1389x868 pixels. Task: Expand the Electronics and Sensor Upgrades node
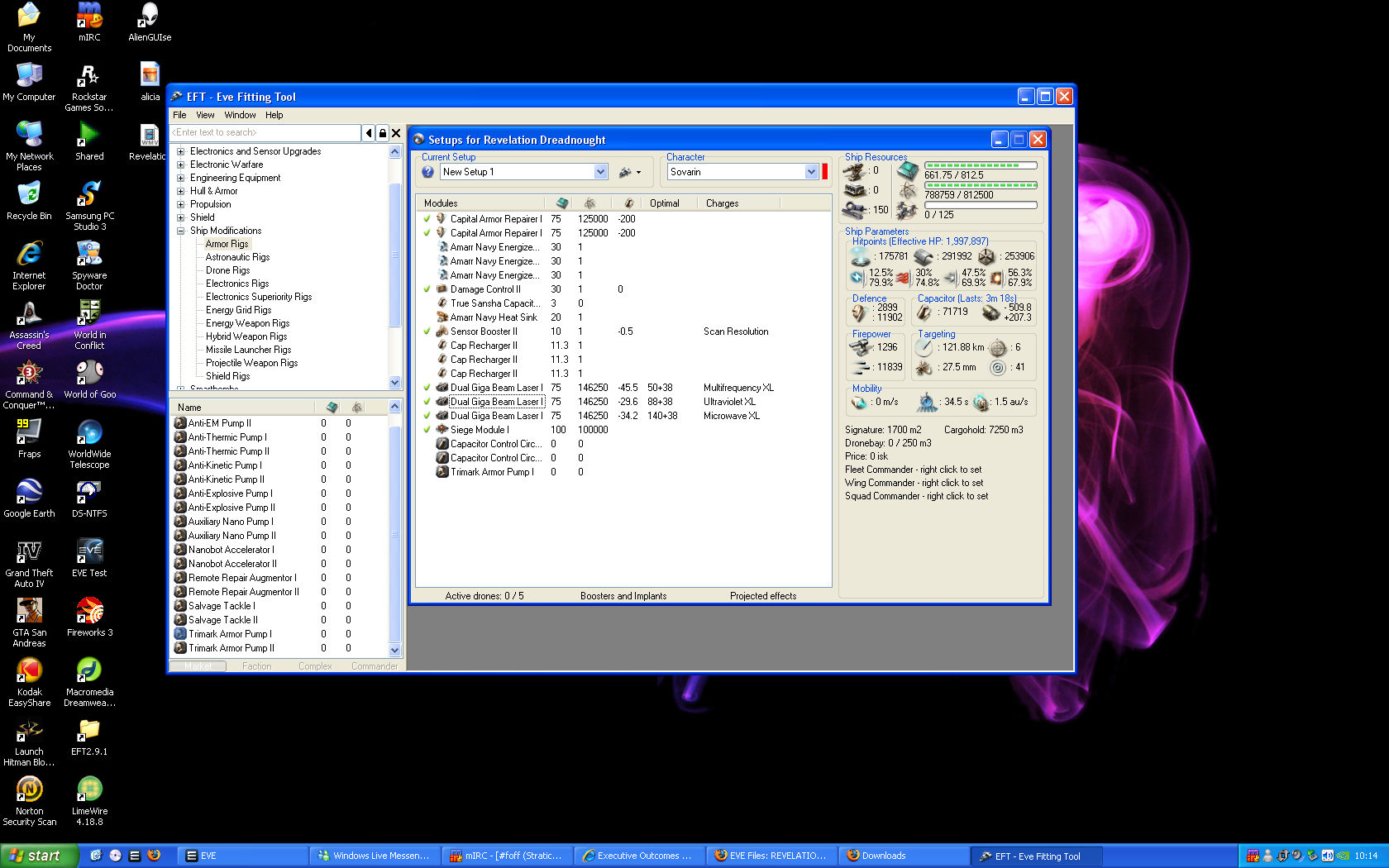[180, 151]
